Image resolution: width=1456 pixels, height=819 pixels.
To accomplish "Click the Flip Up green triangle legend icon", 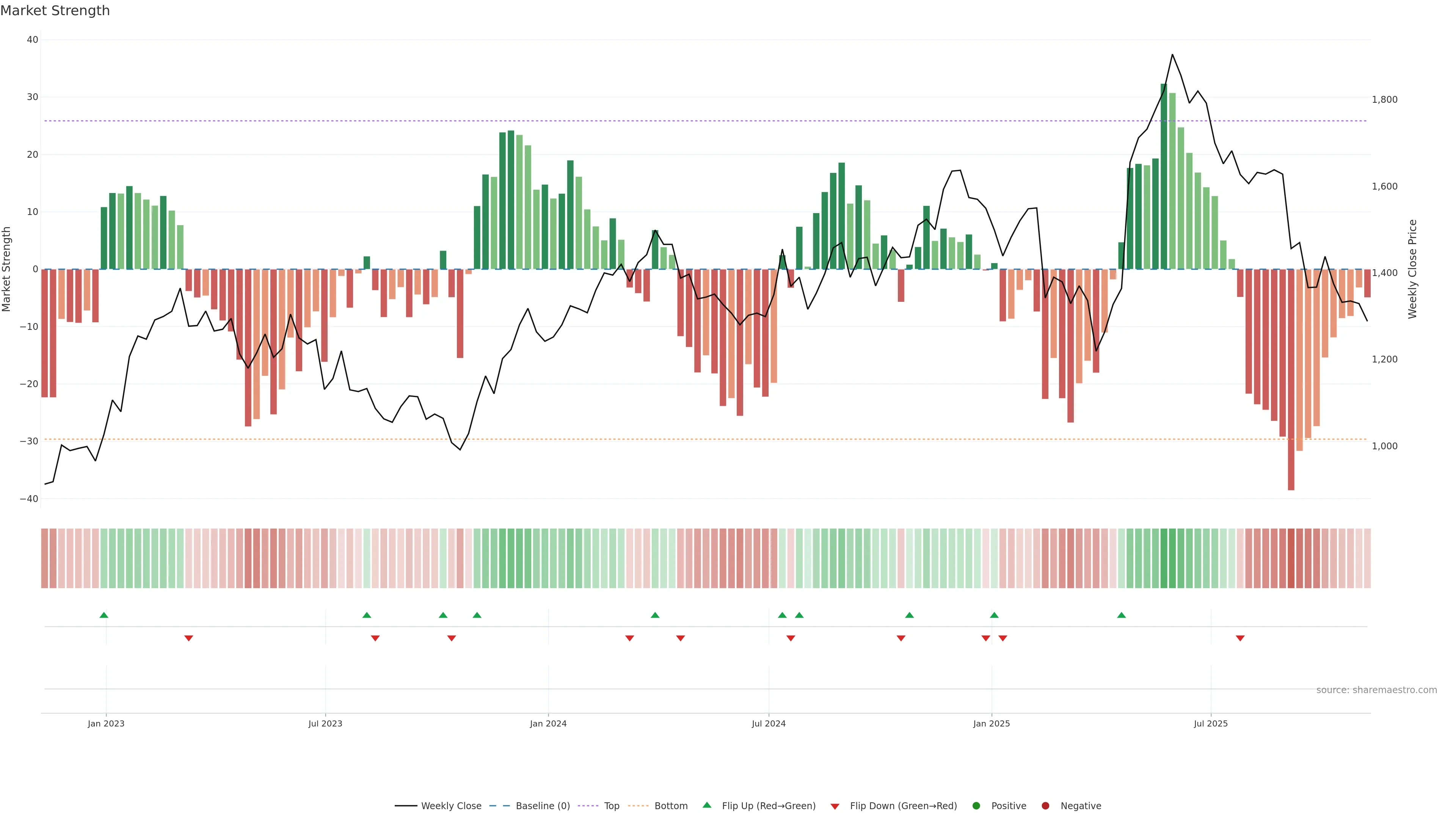I will 706,805.
